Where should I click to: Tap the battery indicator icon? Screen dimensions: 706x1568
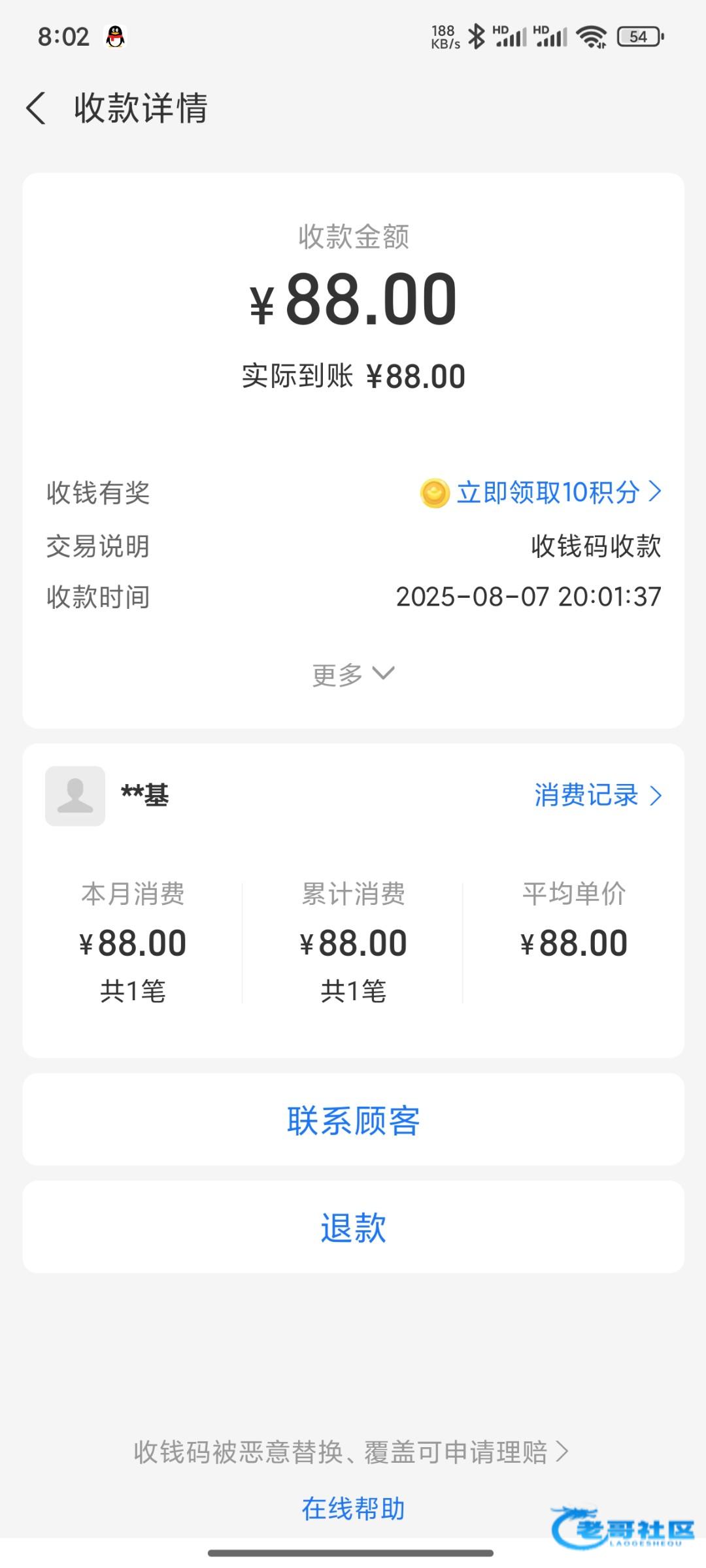click(x=640, y=37)
